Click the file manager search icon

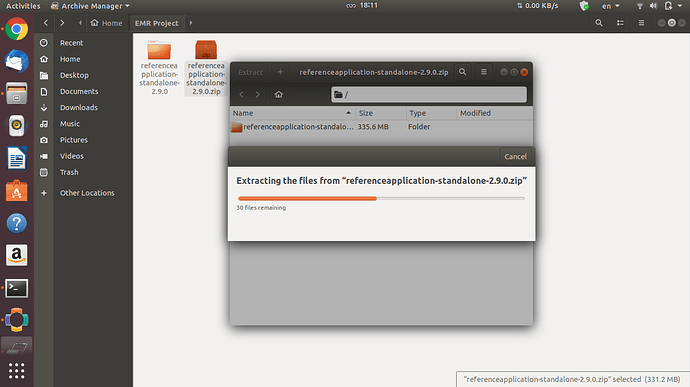click(x=599, y=23)
